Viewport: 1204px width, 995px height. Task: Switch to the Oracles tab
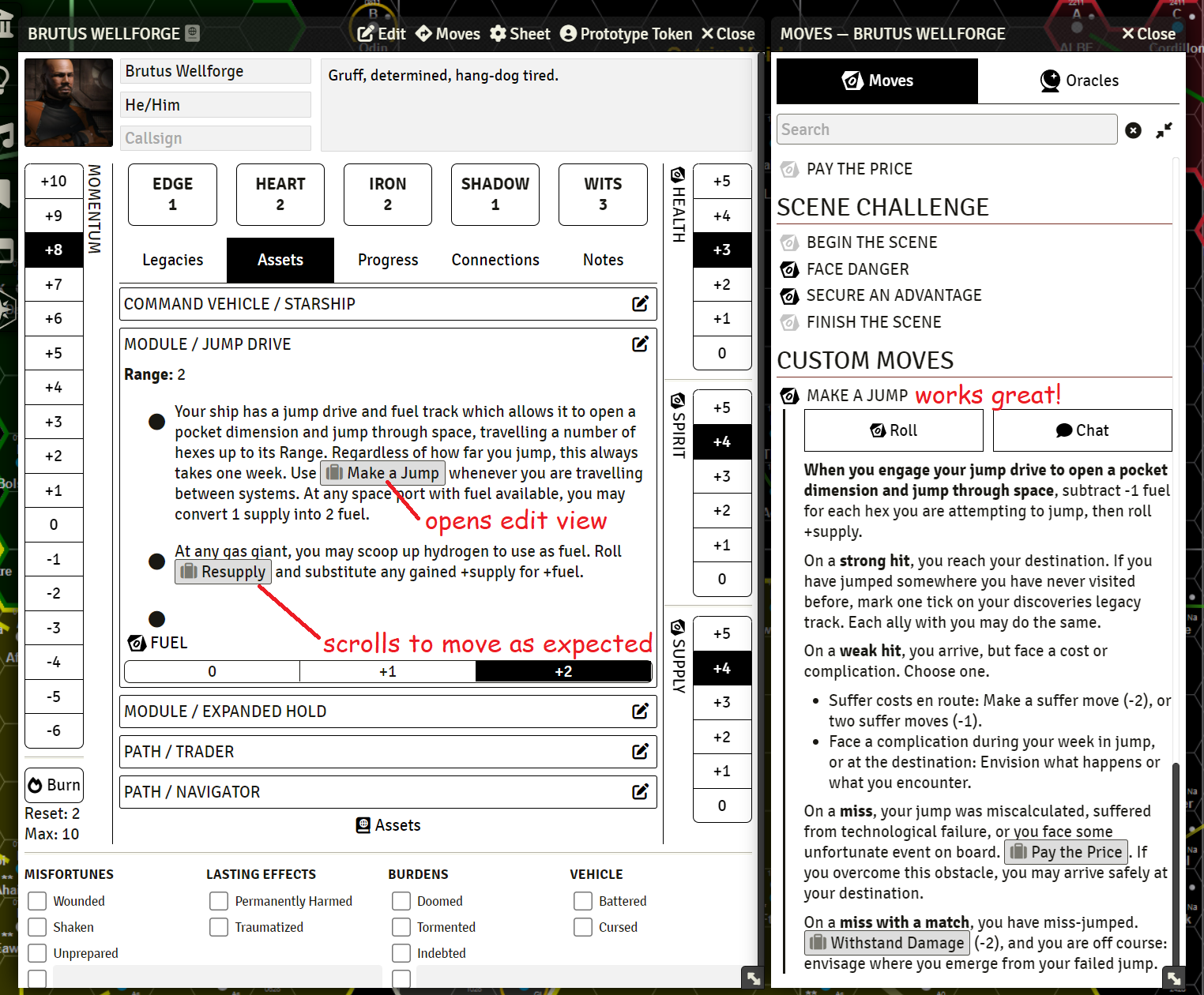click(x=1080, y=80)
